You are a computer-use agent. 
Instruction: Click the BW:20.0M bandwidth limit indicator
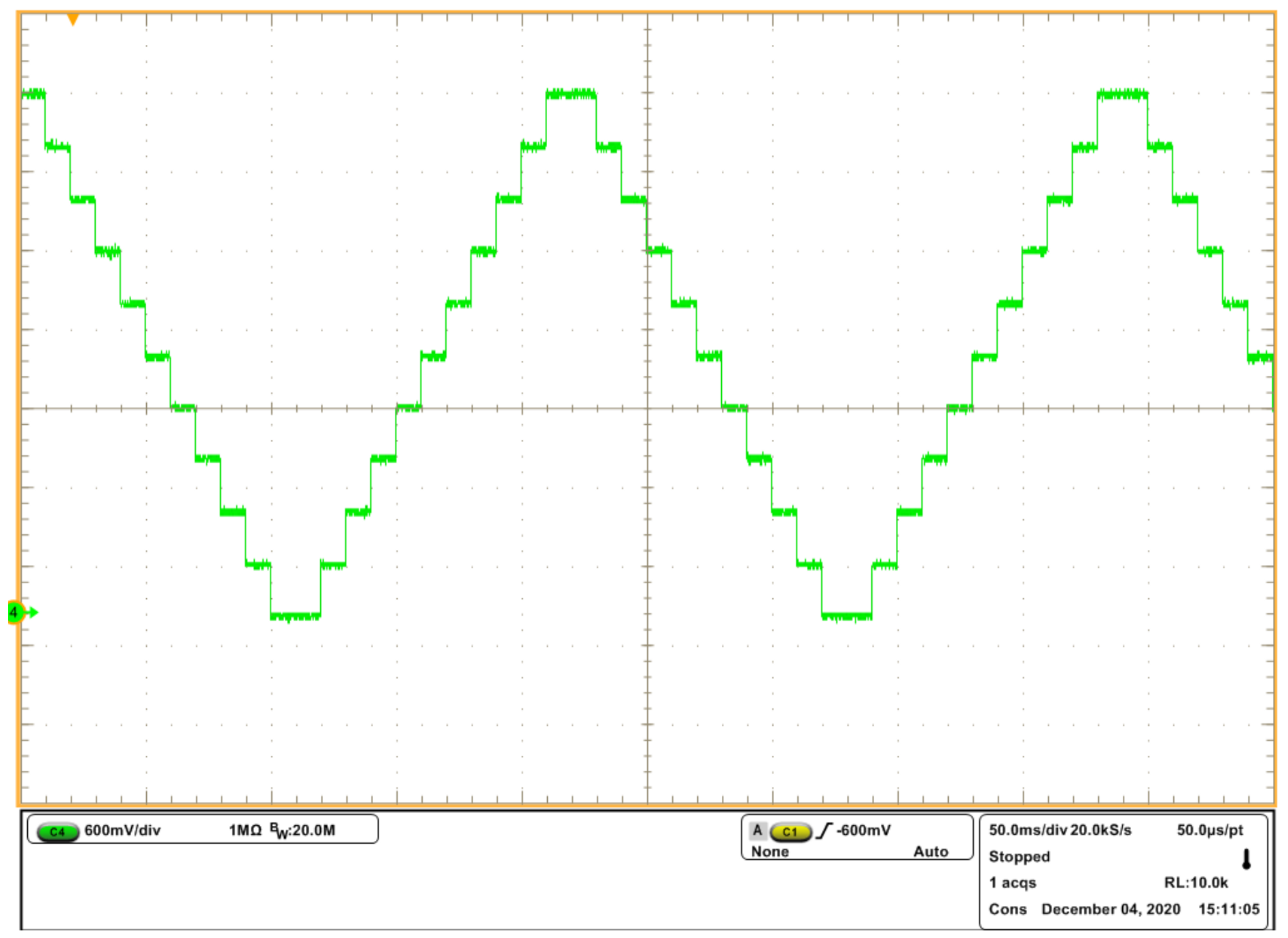[x=302, y=831]
